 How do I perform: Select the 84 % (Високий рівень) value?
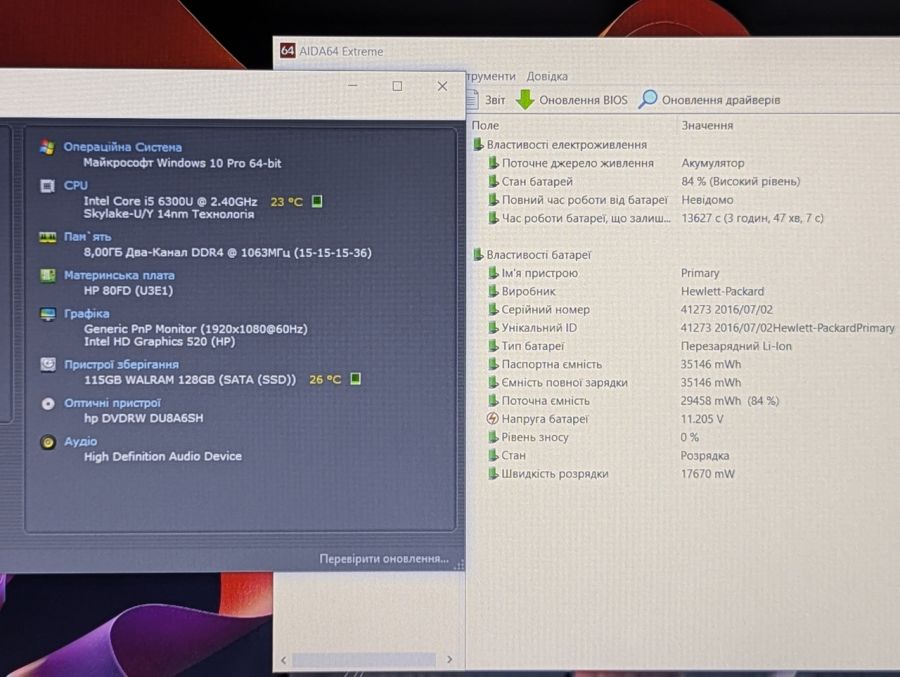[740, 181]
